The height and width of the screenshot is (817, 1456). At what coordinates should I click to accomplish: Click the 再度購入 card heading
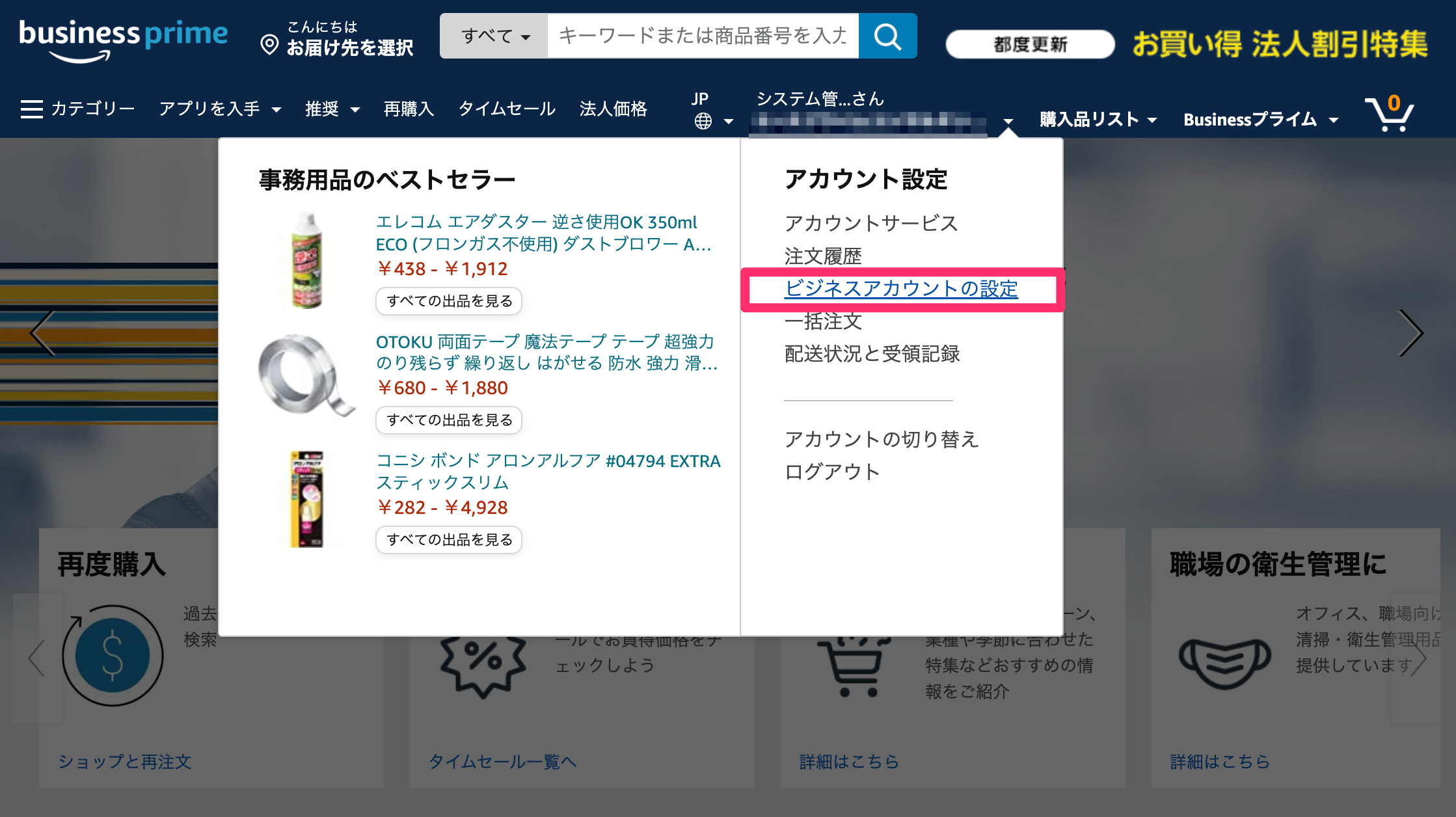coord(112,564)
